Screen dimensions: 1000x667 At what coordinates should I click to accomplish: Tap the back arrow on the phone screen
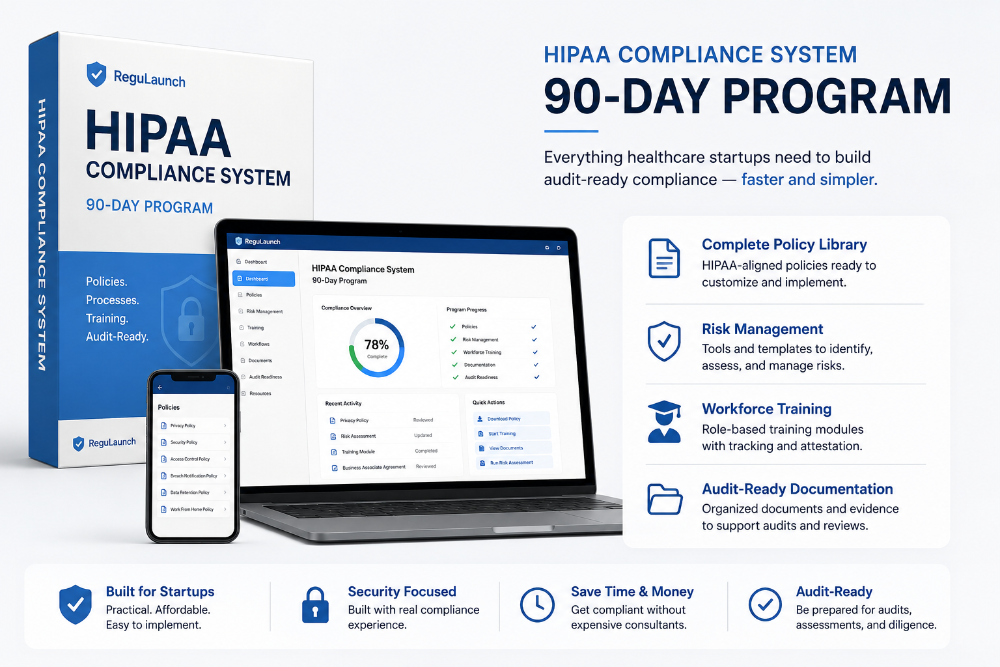click(x=159, y=387)
